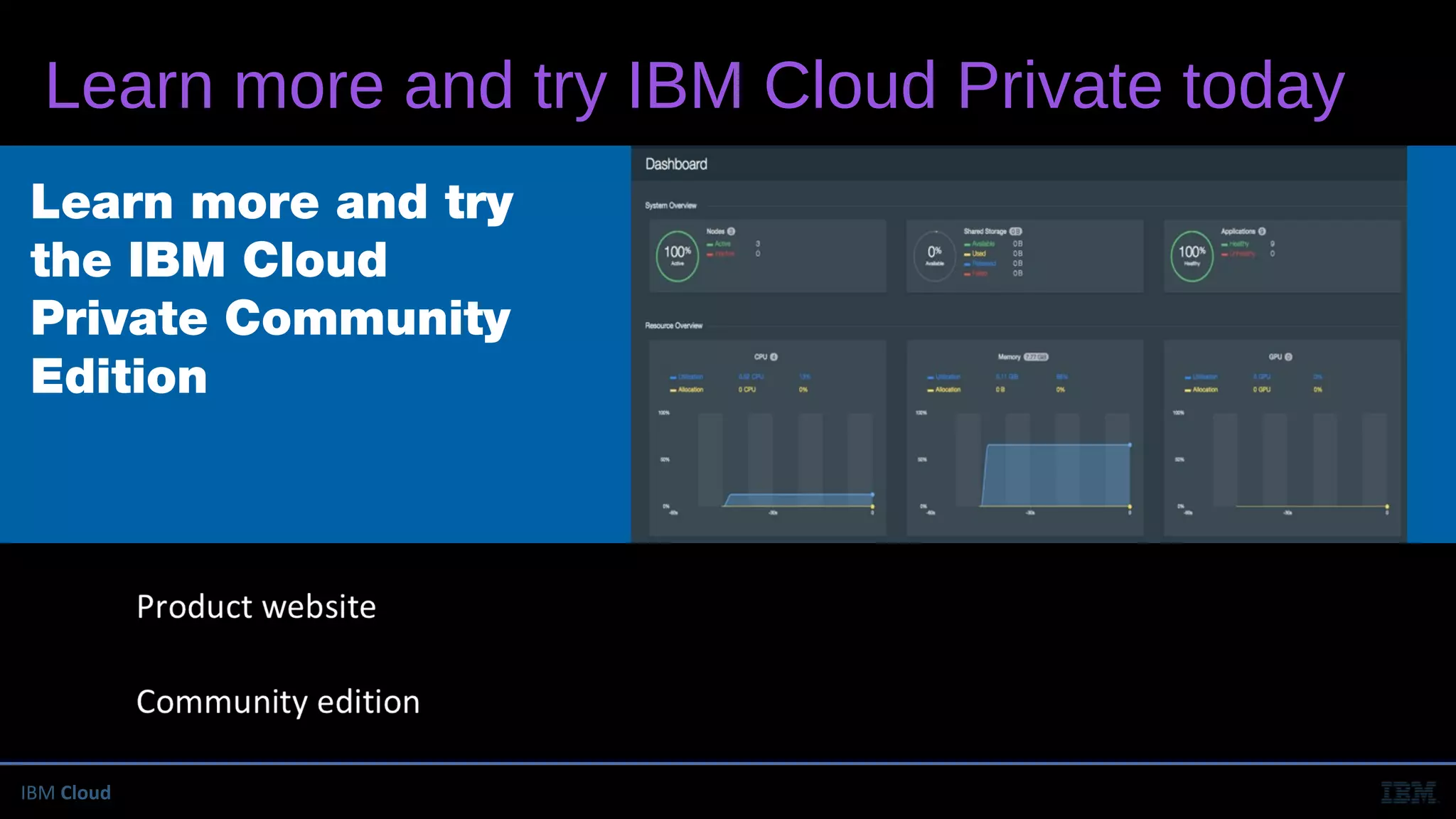Viewport: 1456px width, 819px height.
Task: Click the Memory utilization area in chart
Action: [x=1057, y=476]
